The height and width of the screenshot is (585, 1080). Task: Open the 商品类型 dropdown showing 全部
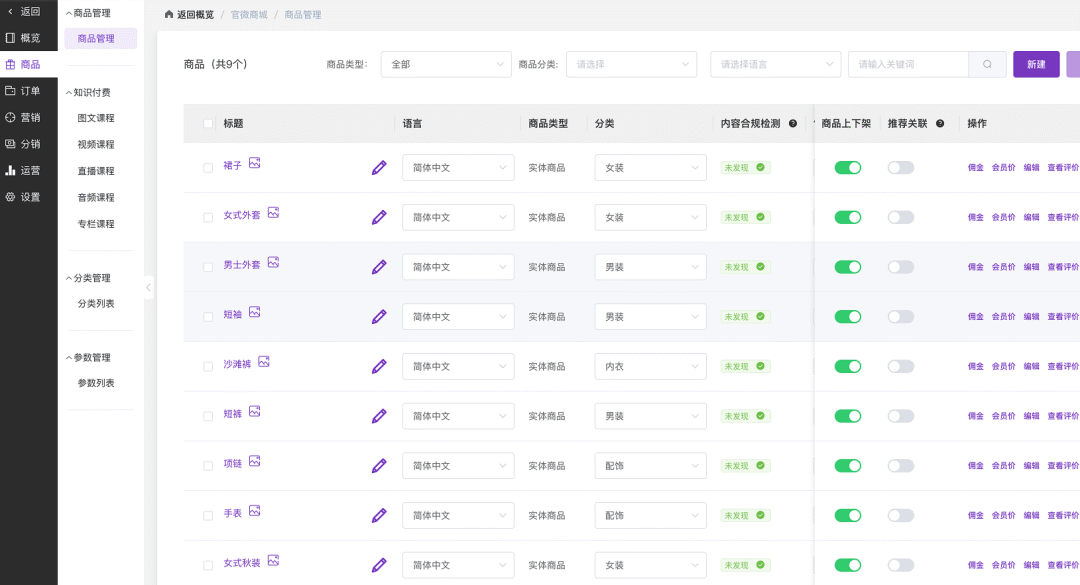(x=446, y=64)
